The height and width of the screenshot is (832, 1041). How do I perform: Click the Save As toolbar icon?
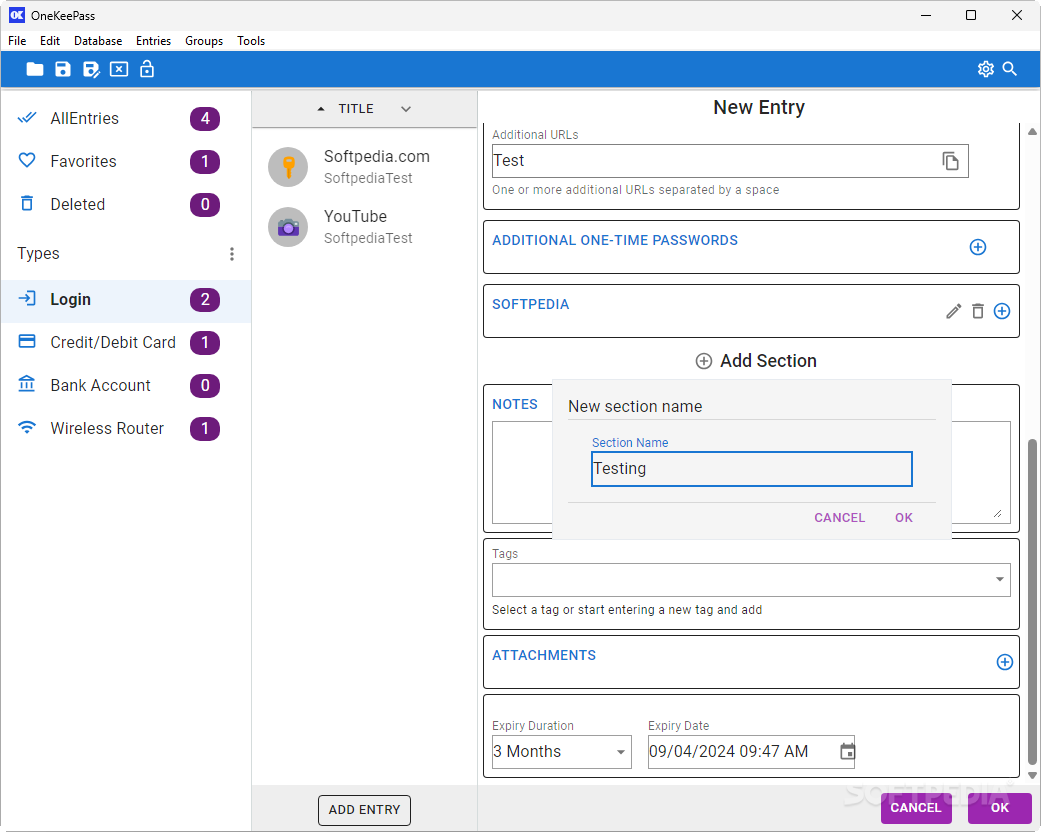[x=91, y=69]
